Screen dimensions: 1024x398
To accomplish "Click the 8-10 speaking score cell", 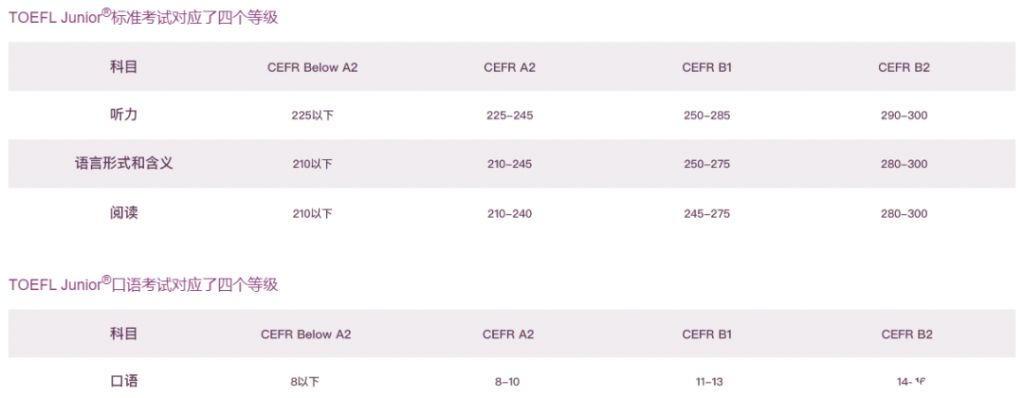I will [507, 382].
